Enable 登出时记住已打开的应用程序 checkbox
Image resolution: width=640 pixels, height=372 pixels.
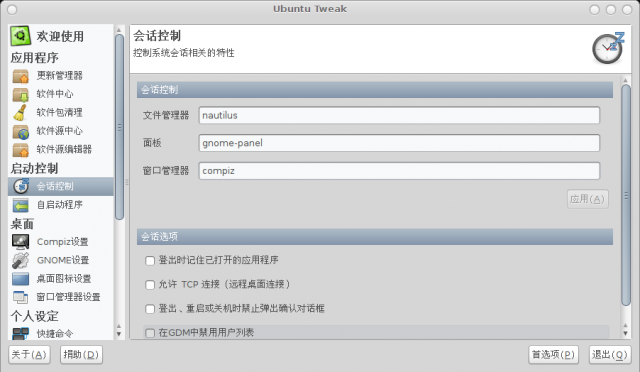coord(150,261)
